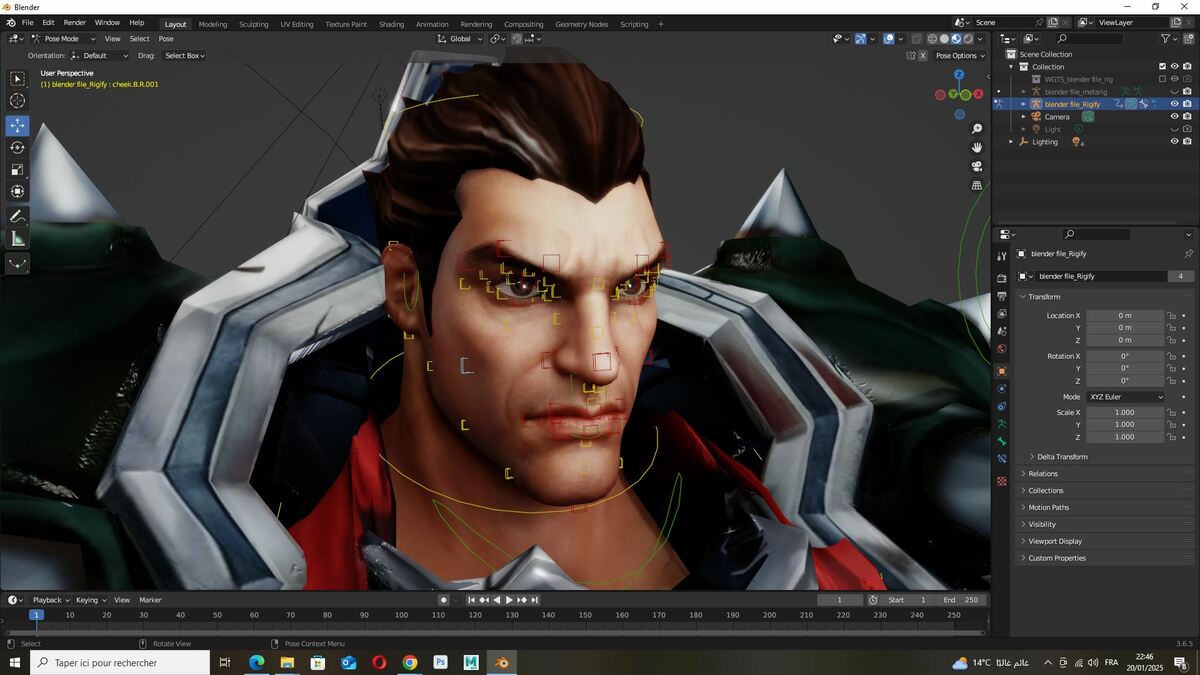Expand the Viewport Display panel

point(1054,541)
